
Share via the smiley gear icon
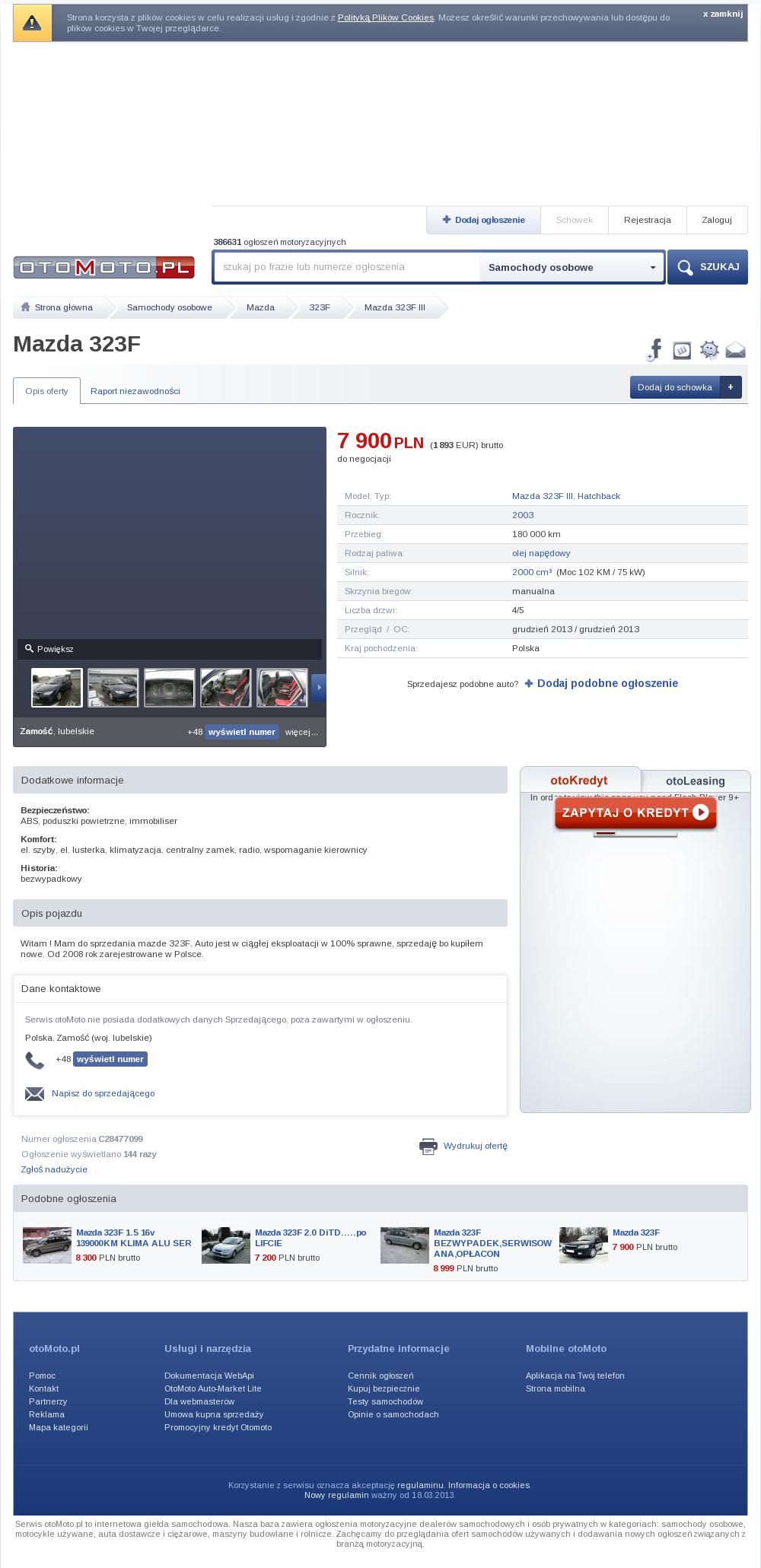click(x=709, y=350)
